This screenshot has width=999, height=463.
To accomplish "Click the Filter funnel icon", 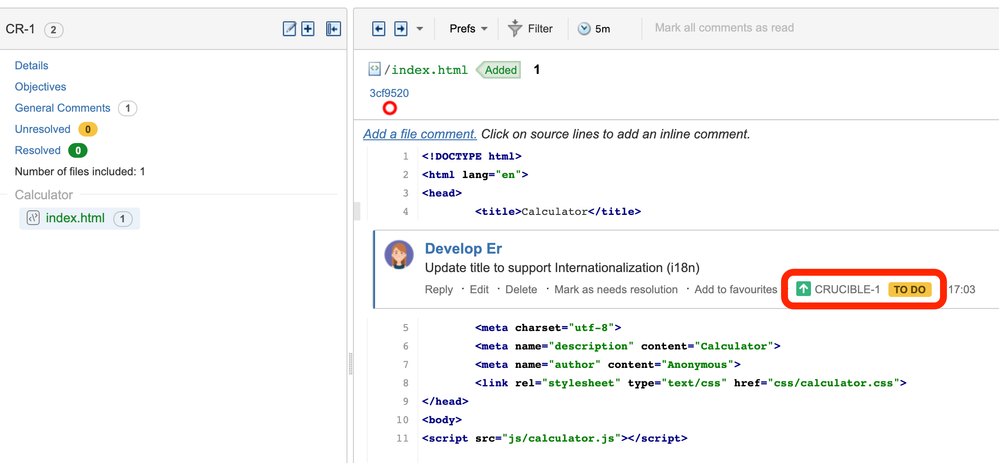I will (515, 29).
